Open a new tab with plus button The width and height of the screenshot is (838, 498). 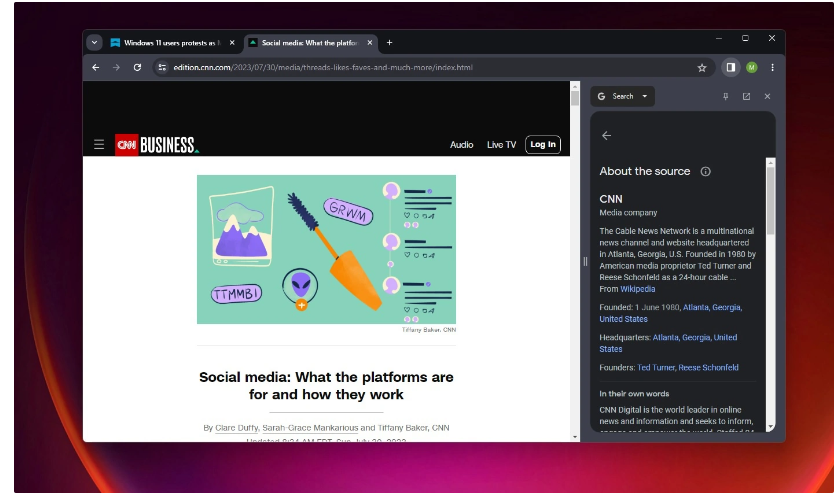(x=390, y=43)
